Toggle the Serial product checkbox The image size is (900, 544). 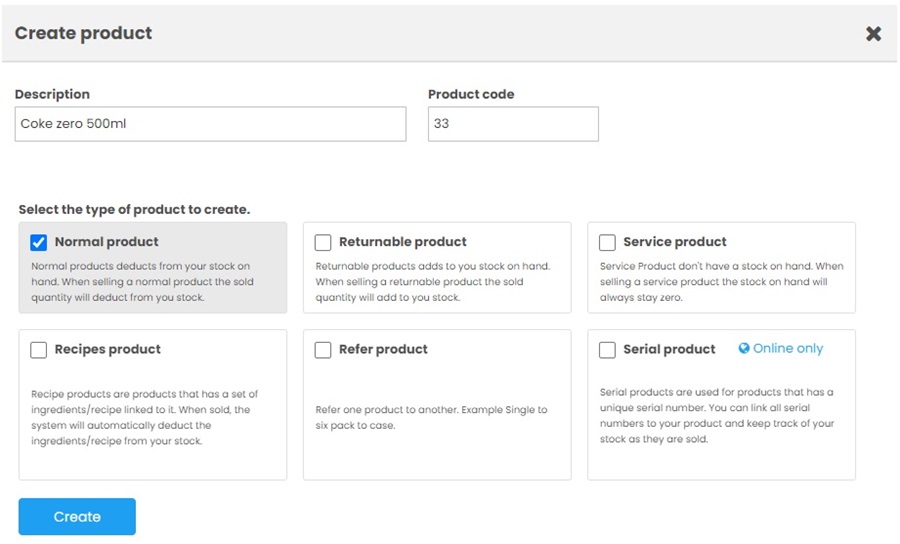coord(607,350)
